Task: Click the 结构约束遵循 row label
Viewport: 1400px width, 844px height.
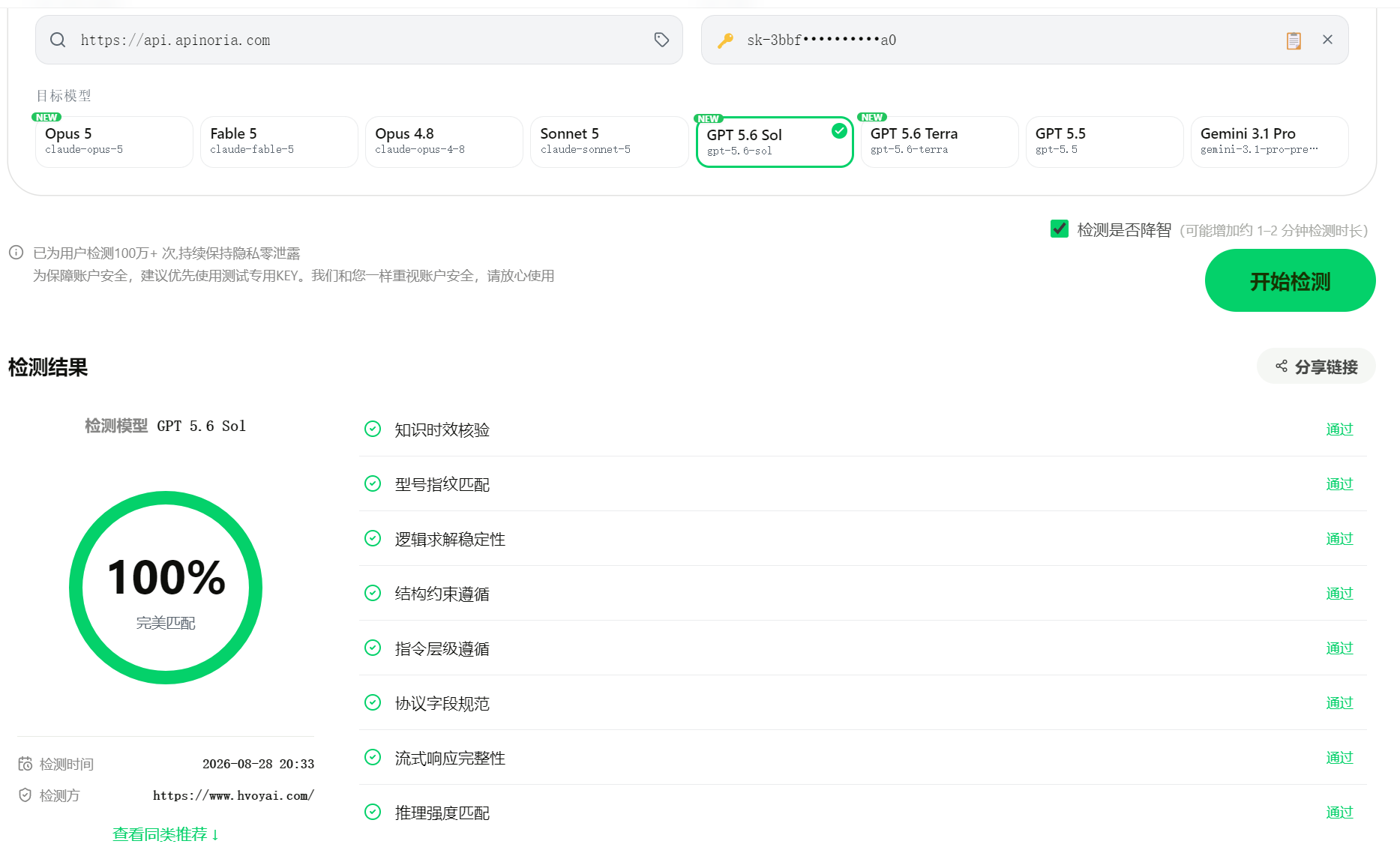Action: [442, 594]
